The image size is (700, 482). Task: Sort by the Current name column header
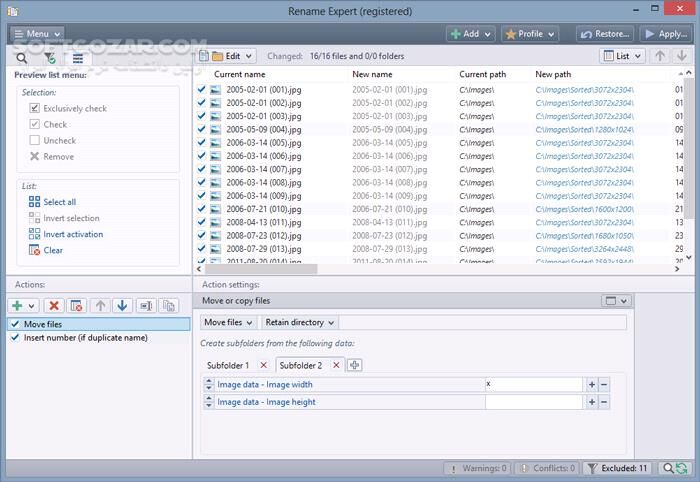click(x=240, y=74)
